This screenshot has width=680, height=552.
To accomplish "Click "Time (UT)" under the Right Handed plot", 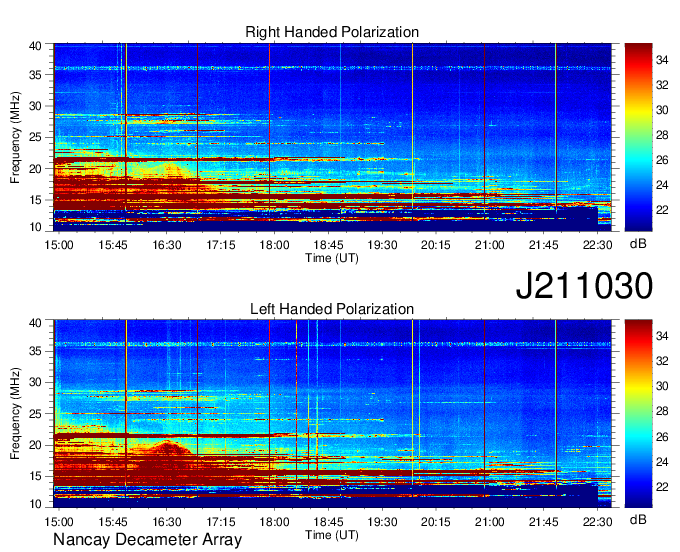I will [x=332, y=258].
